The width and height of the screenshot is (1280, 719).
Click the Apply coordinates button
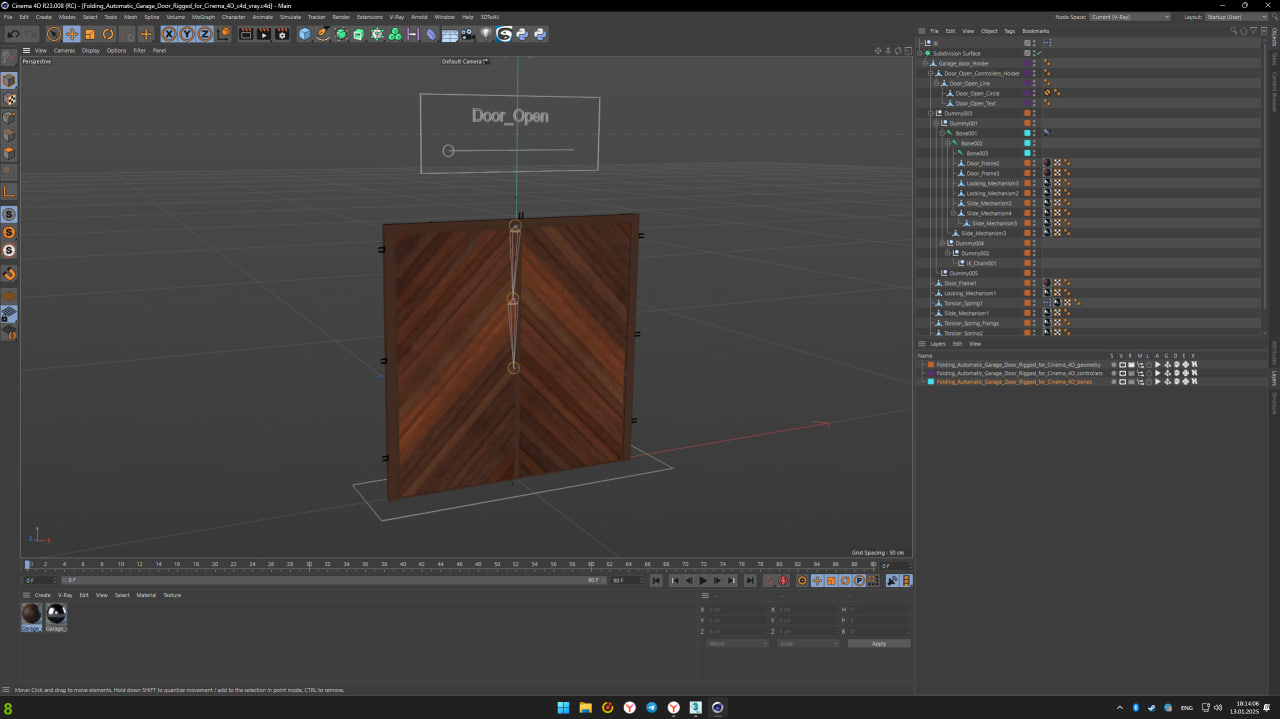[x=879, y=644]
